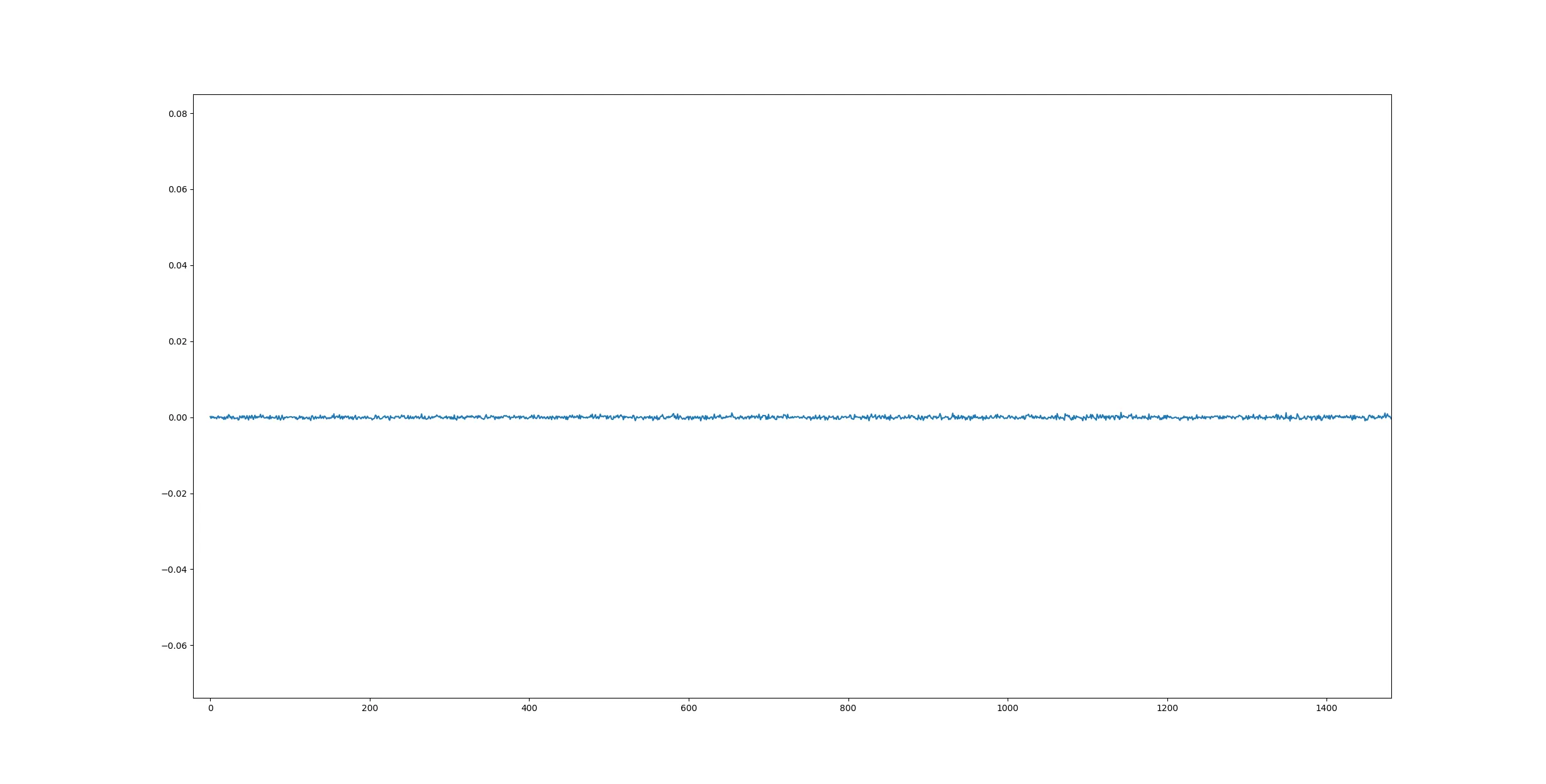The height and width of the screenshot is (784, 1546).
Task: Click the −0.04 y-axis tick label
Action: pos(174,570)
